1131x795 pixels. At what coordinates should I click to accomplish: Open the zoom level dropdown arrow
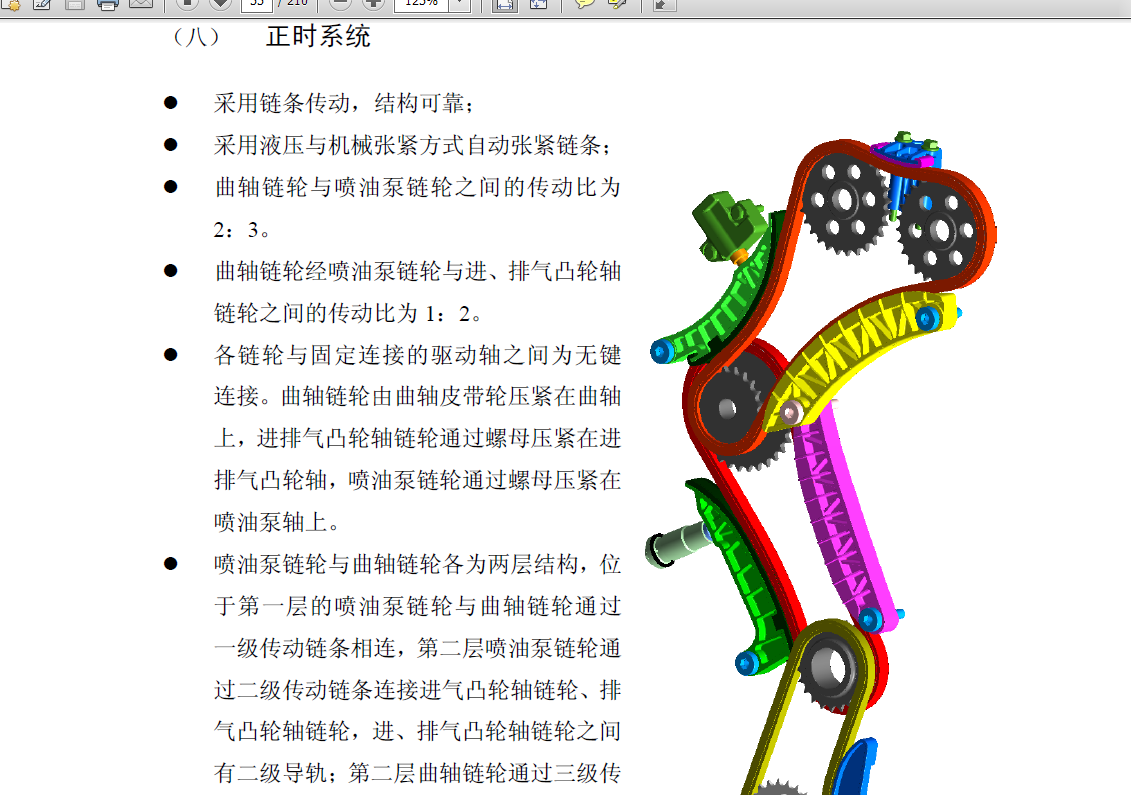459,3
